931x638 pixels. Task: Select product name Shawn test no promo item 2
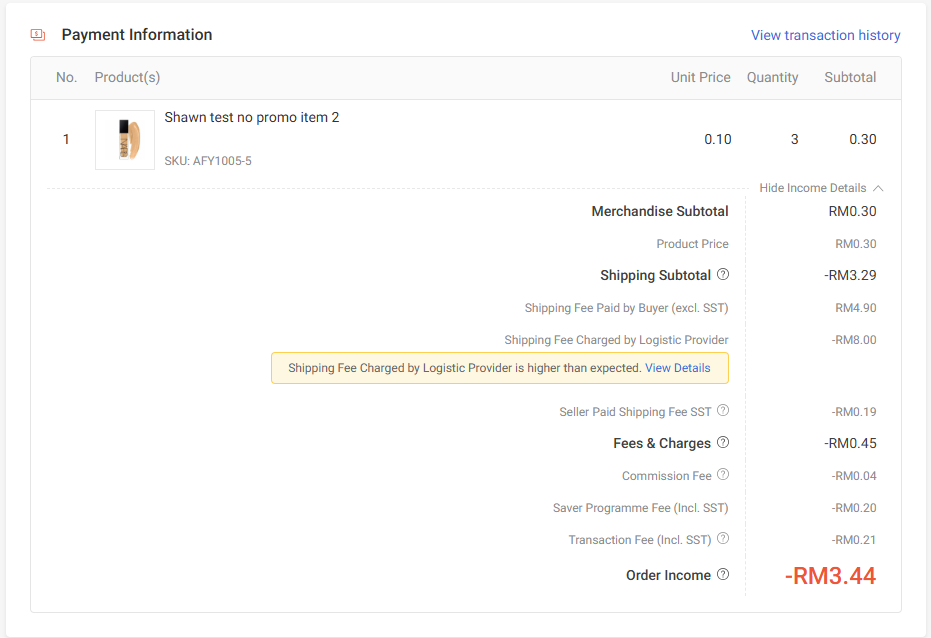pos(251,118)
